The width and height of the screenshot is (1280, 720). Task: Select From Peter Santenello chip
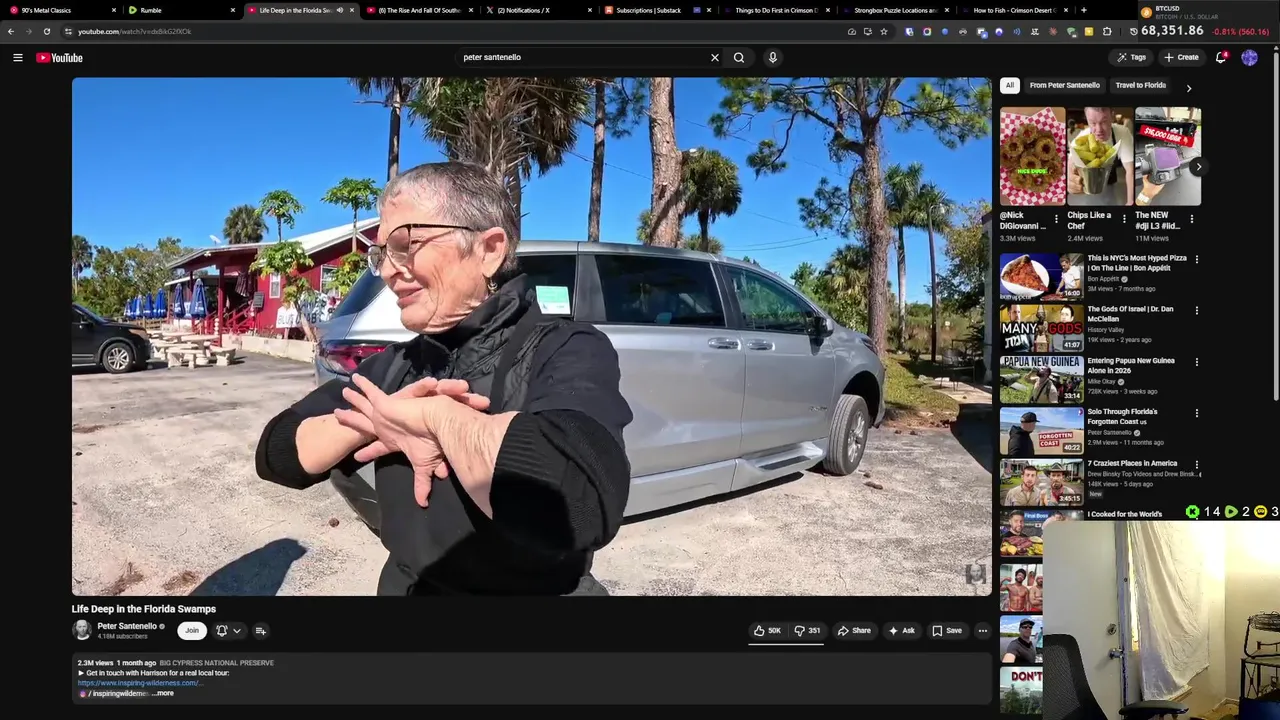point(1064,85)
